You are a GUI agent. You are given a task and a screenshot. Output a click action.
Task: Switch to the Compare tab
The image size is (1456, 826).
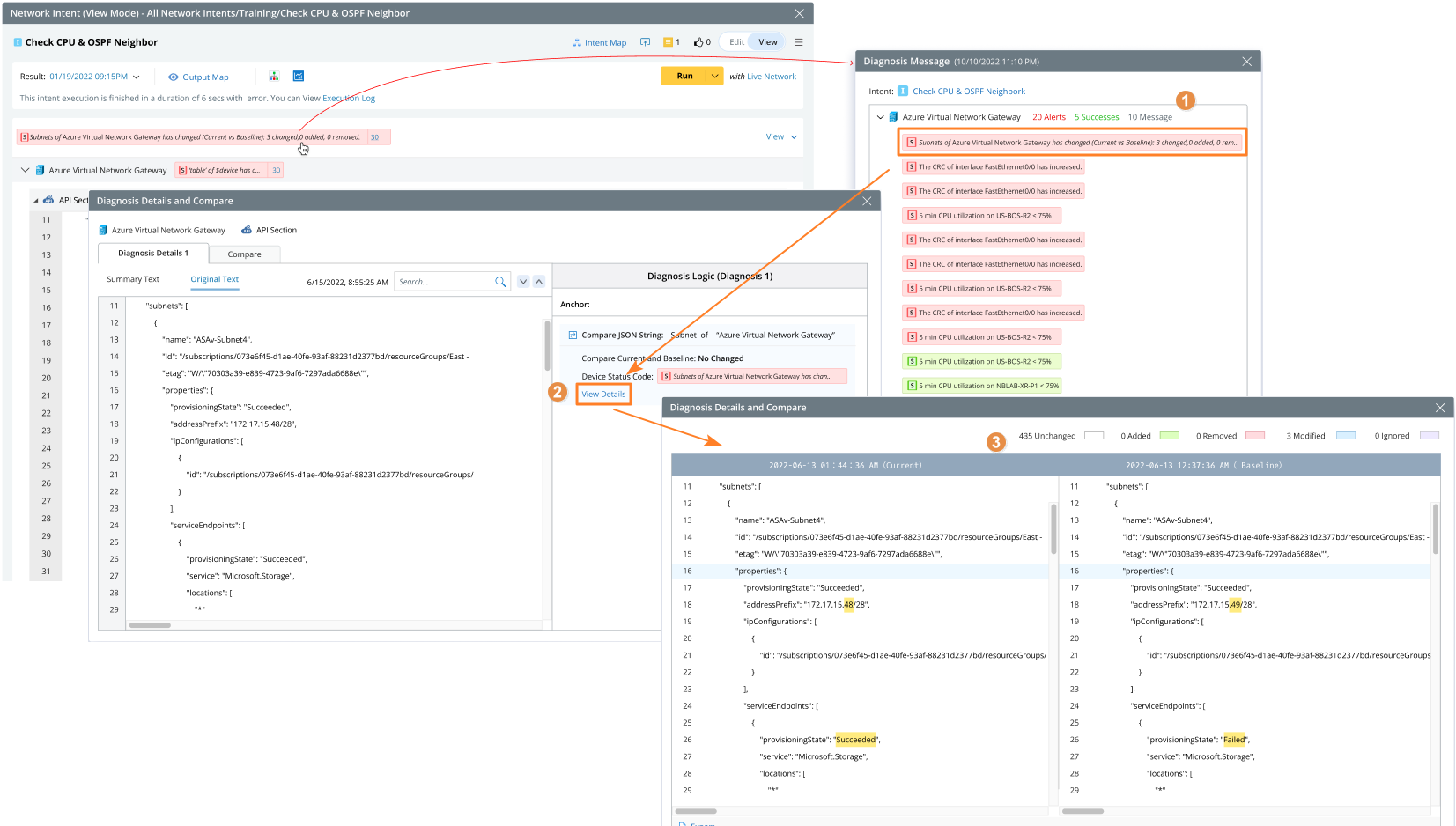(244, 254)
